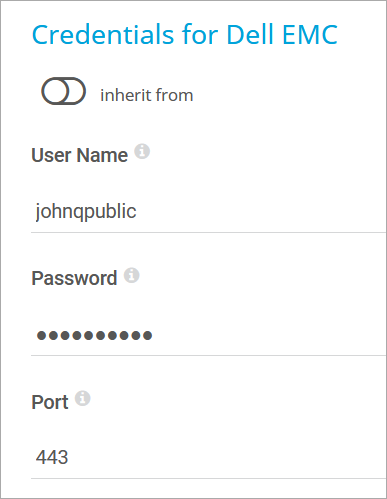Open the Password info icon
Screen dimensions: 387x499
[x=132, y=275]
